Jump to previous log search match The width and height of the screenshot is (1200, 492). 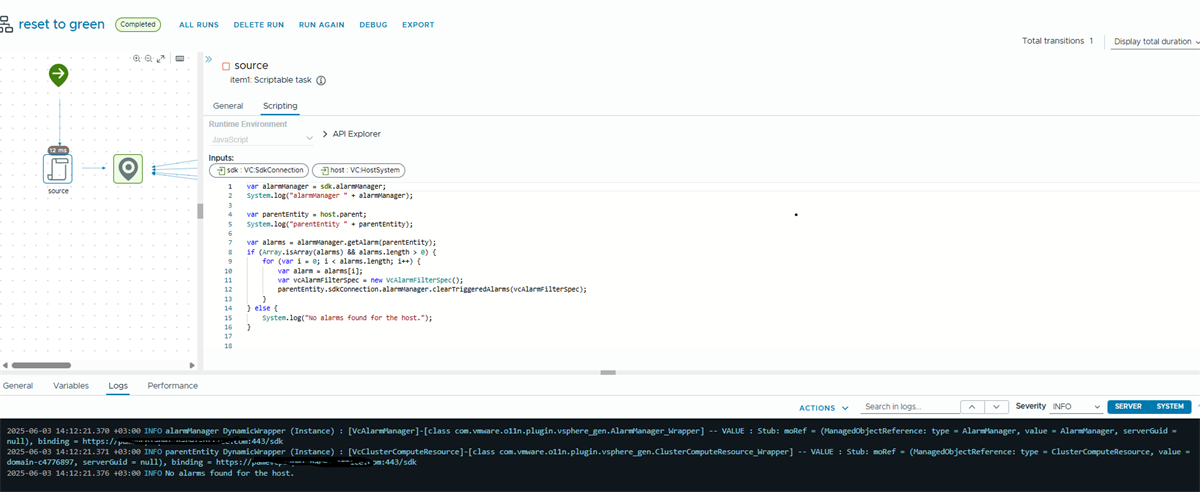[972, 407]
